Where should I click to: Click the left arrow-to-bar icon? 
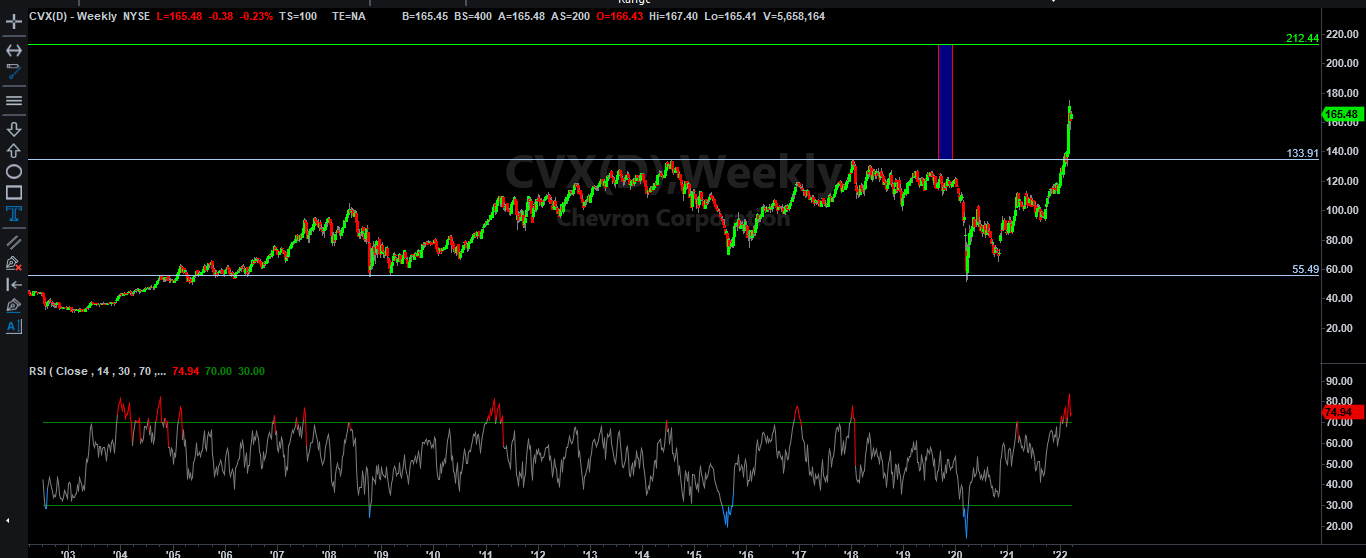(14, 284)
